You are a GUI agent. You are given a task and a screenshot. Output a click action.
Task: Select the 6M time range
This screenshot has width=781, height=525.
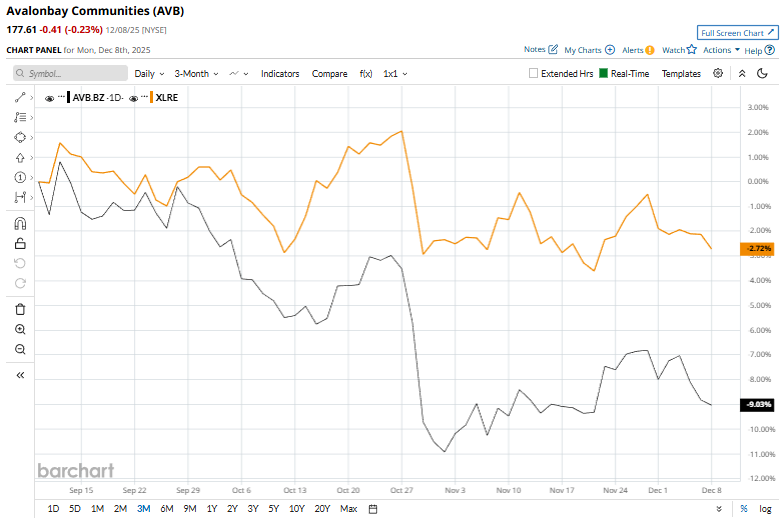pos(167,509)
